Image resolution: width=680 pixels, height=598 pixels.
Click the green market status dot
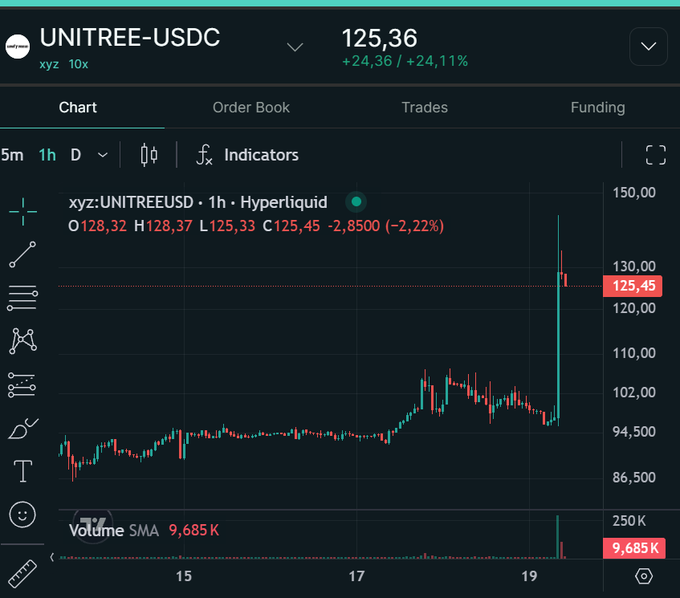[x=356, y=202]
